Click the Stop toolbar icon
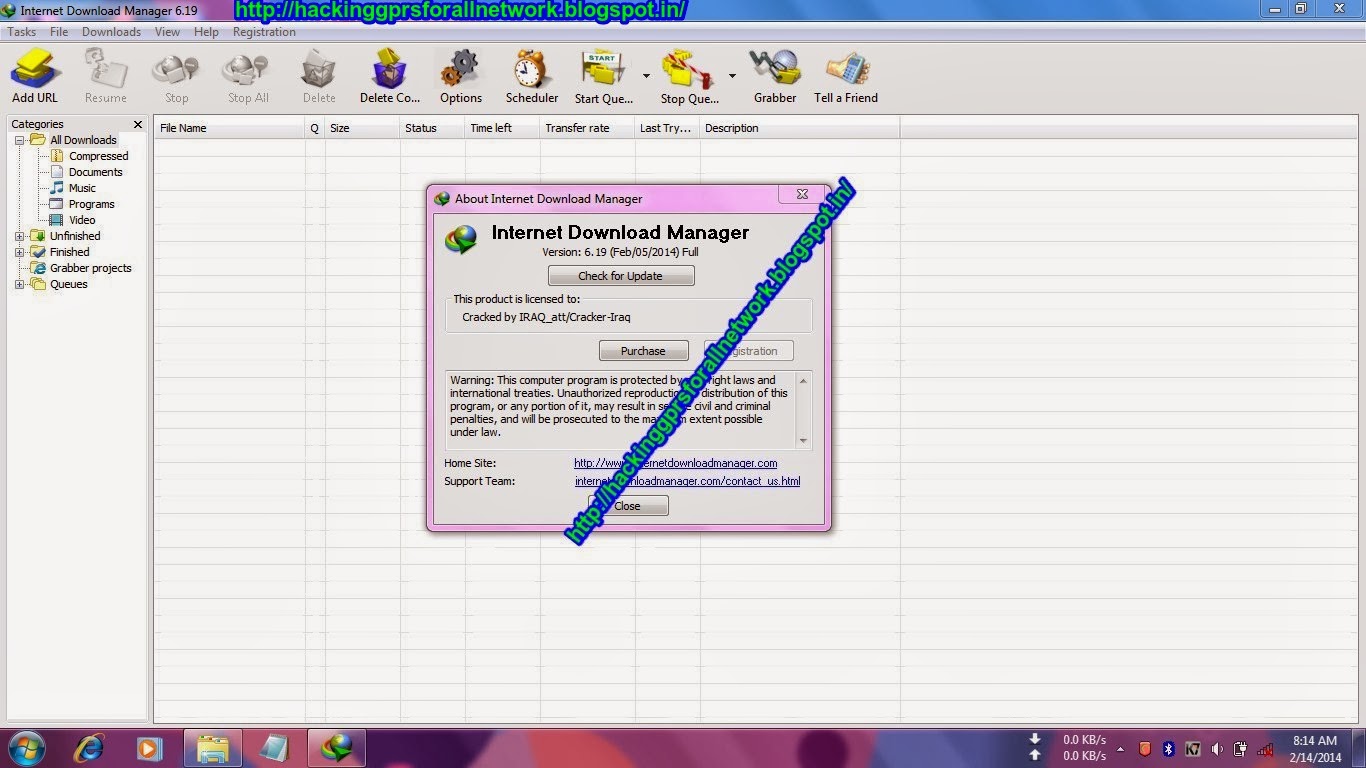Image resolution: width=1366 pixels, height=768 pixels. (176, 77)
